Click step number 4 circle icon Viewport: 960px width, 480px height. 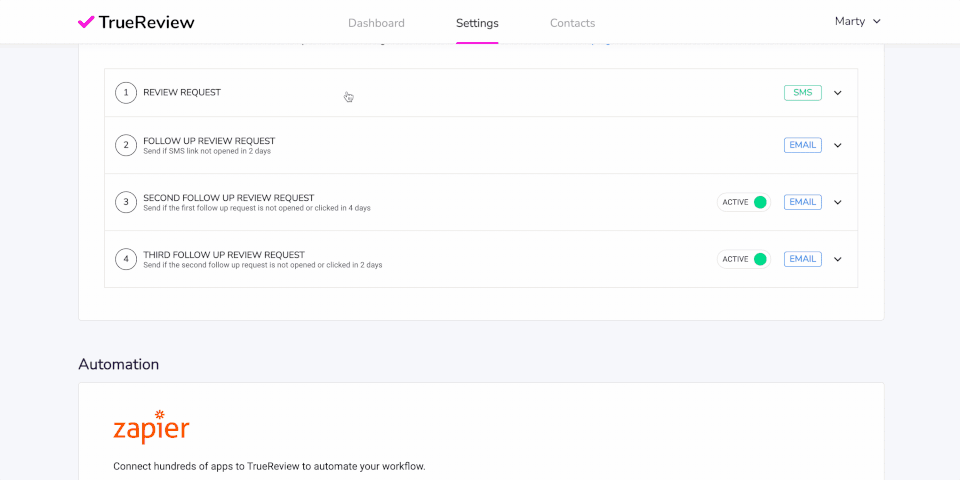click(126, 259)
